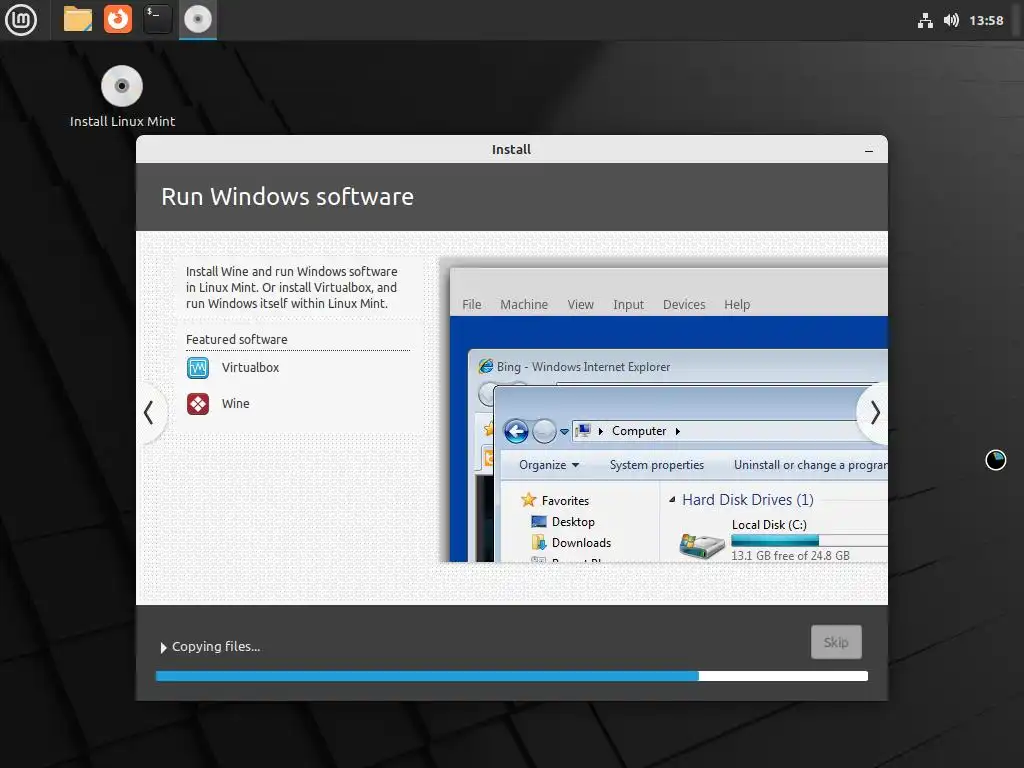
Task: Click the installation progress bar
Action: click(x=512, y=676)
